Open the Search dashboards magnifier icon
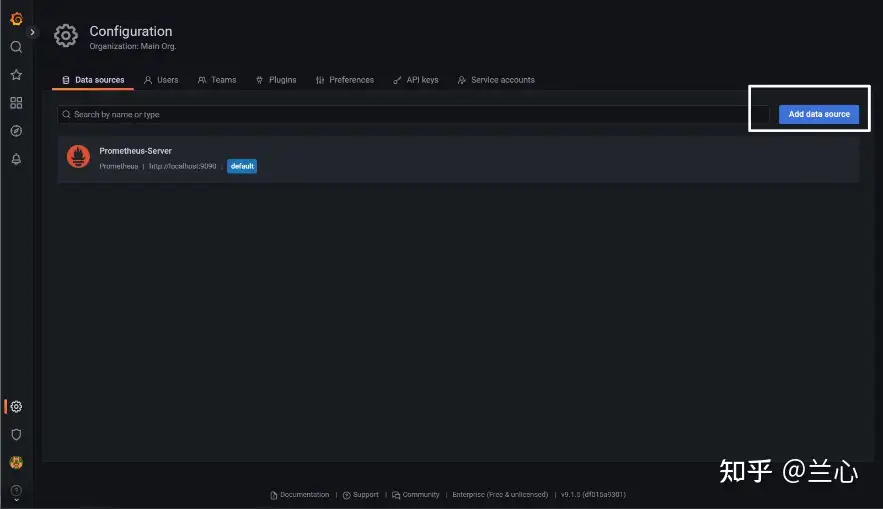Image resolution: width=883 pixels, height=509 pixels. click(x=16, y=47)
